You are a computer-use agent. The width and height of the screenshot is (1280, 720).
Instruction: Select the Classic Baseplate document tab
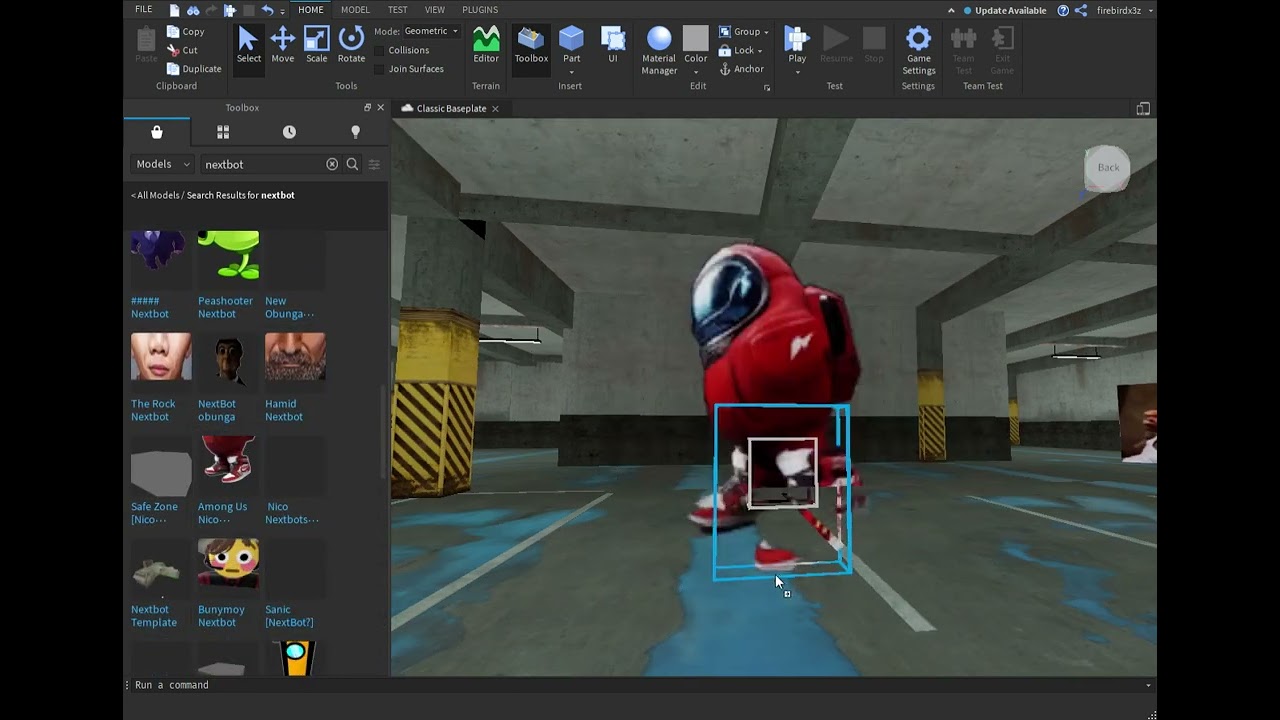[450, 108]
